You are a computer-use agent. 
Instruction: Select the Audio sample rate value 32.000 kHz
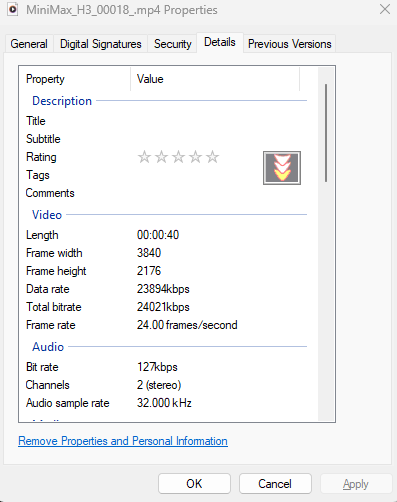tap(164, 403)
